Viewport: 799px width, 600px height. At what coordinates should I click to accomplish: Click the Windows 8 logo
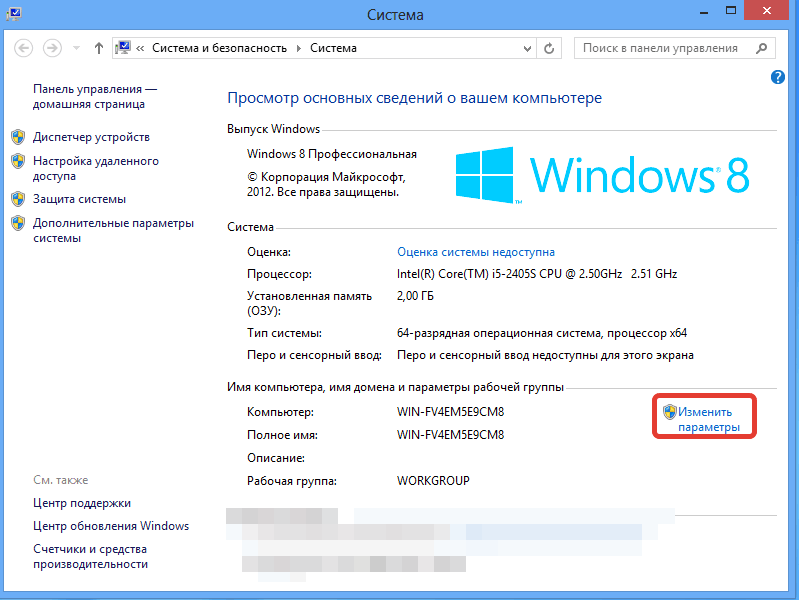[602, 175]
